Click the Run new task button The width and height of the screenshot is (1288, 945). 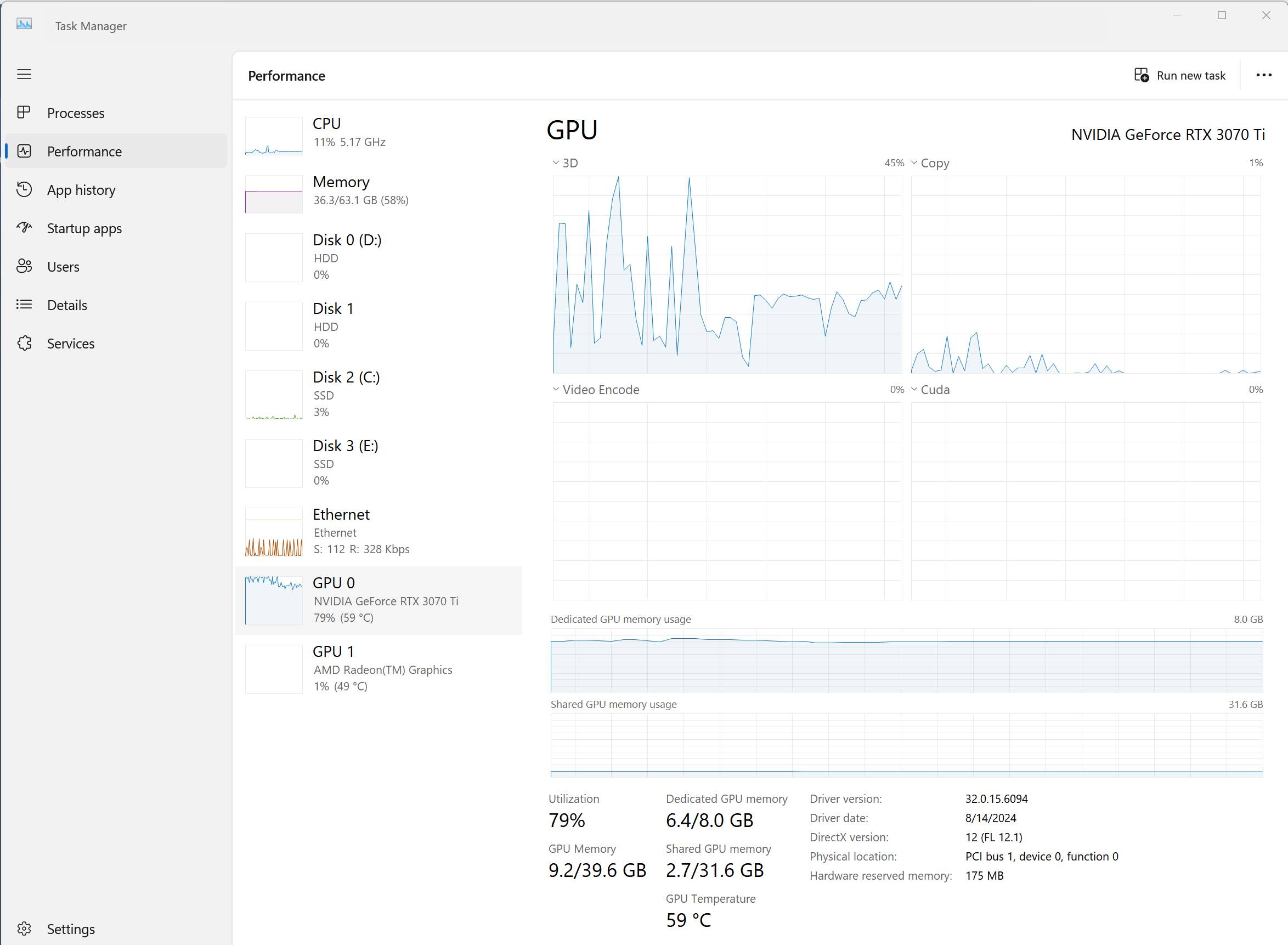point(1180,76)
